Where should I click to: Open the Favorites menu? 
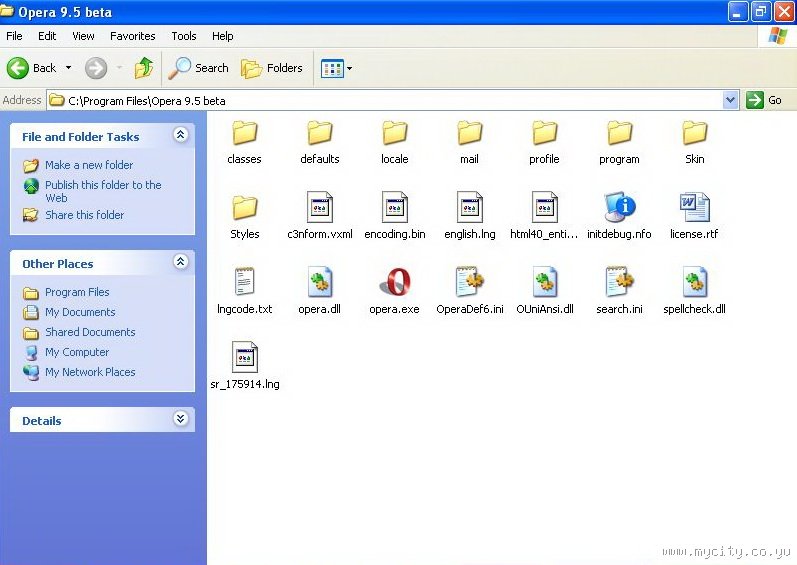tap(133, 36)
